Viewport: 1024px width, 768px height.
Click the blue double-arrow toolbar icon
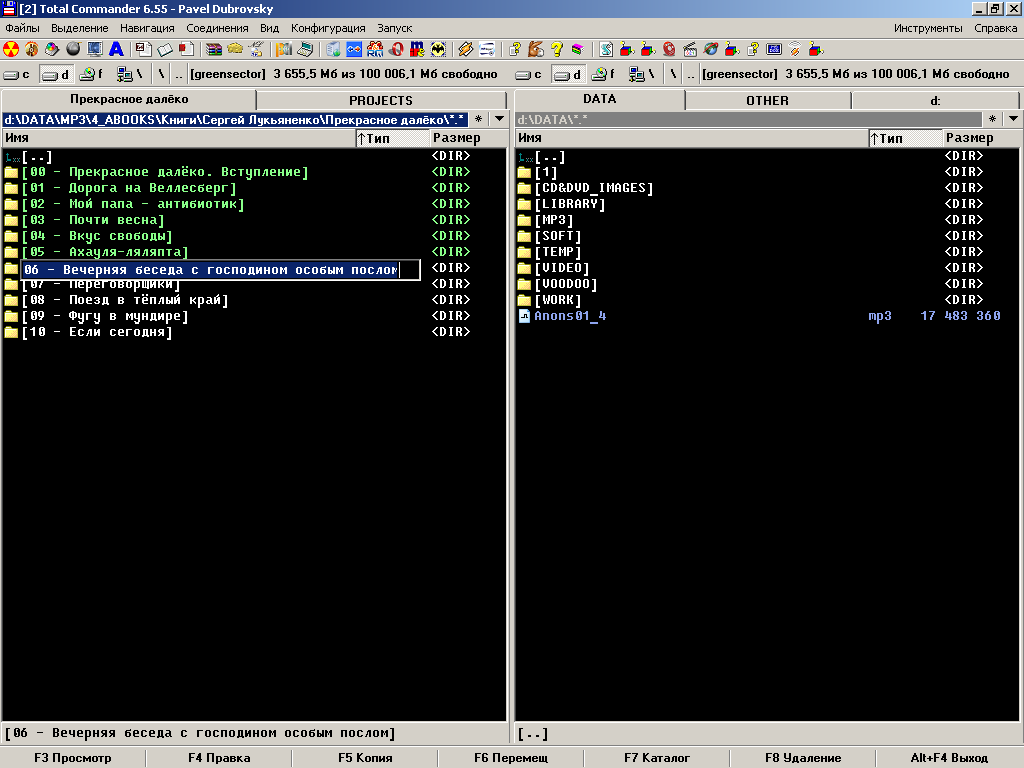[354, 50]
